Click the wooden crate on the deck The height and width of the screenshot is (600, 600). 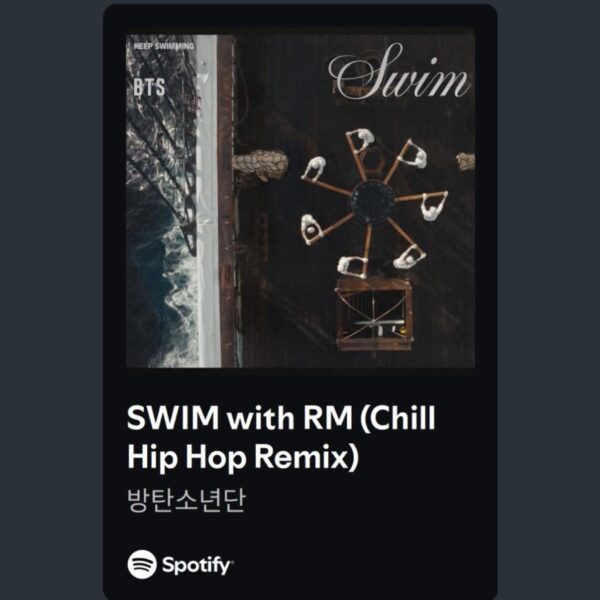pos(374,315)
